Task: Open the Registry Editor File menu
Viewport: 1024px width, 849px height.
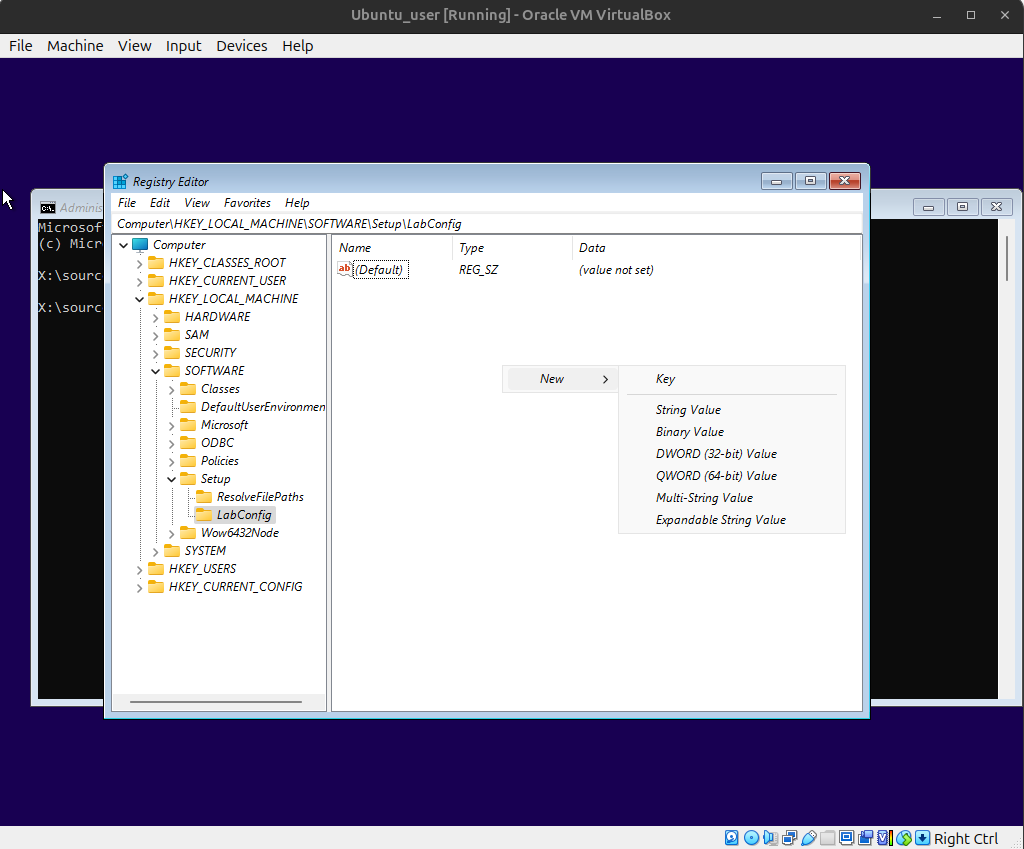Action: (127, 203)
